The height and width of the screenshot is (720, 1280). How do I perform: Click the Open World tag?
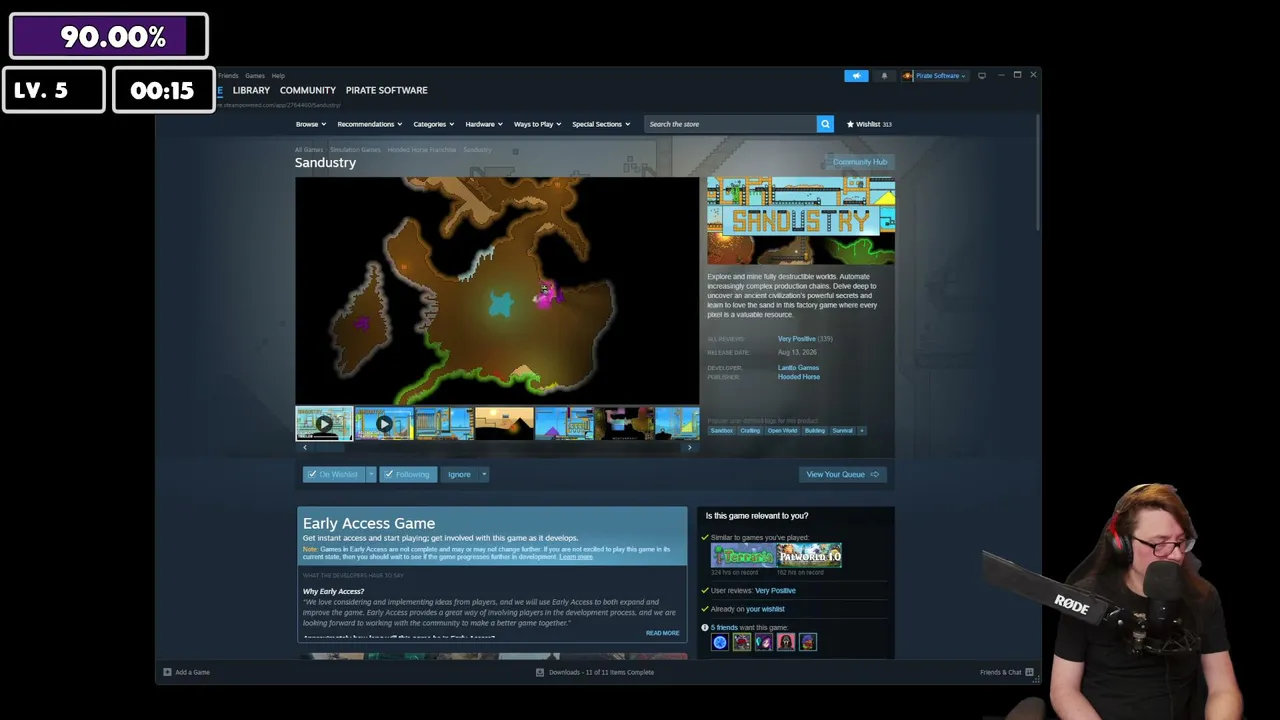pos(782,431)
